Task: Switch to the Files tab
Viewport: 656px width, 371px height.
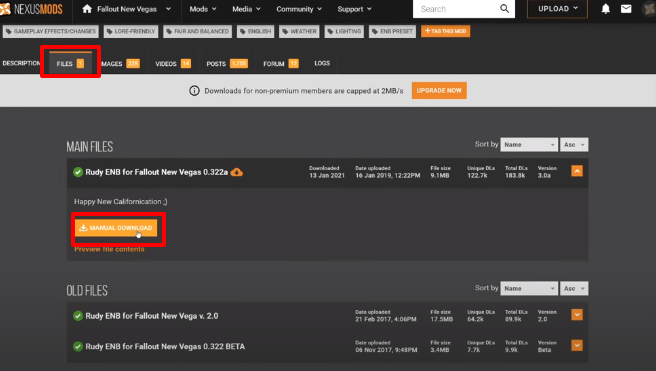Action: 70,64
